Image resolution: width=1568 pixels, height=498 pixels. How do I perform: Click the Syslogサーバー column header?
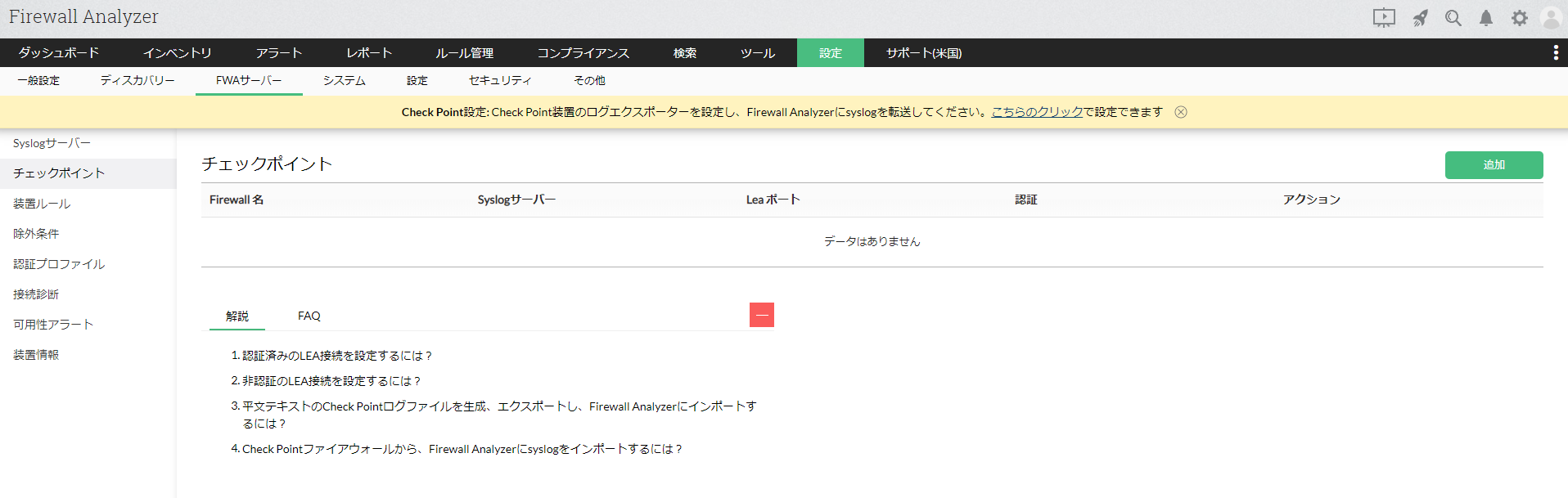tap(516, 200)
